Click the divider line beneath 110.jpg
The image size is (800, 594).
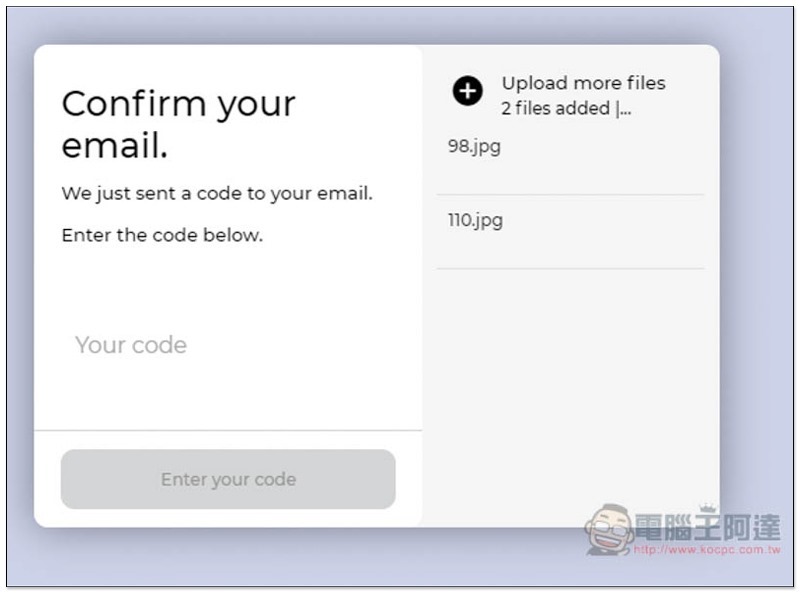tap(570, 268)
